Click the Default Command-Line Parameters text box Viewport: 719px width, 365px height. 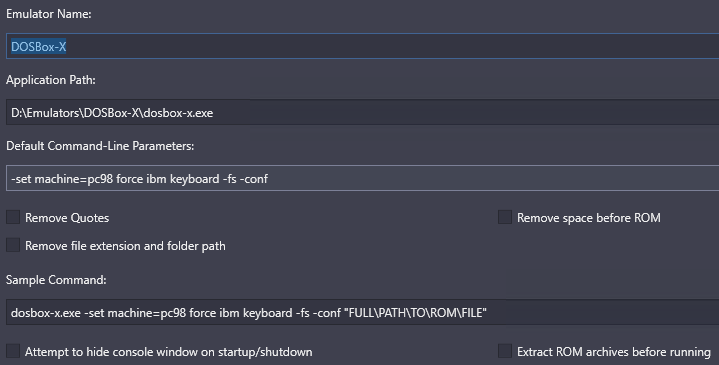(x=362, y=178)
